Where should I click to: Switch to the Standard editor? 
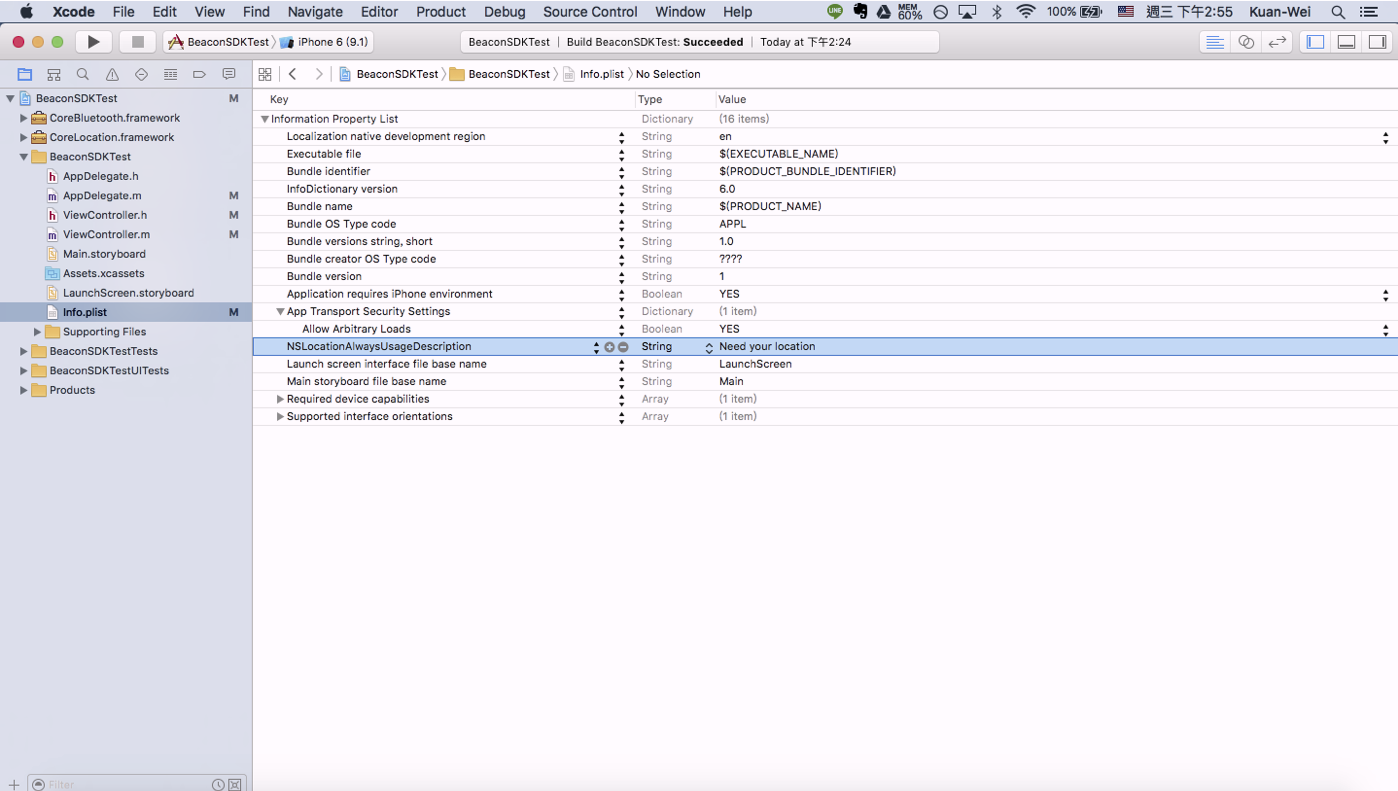(x=1215, y=42)
